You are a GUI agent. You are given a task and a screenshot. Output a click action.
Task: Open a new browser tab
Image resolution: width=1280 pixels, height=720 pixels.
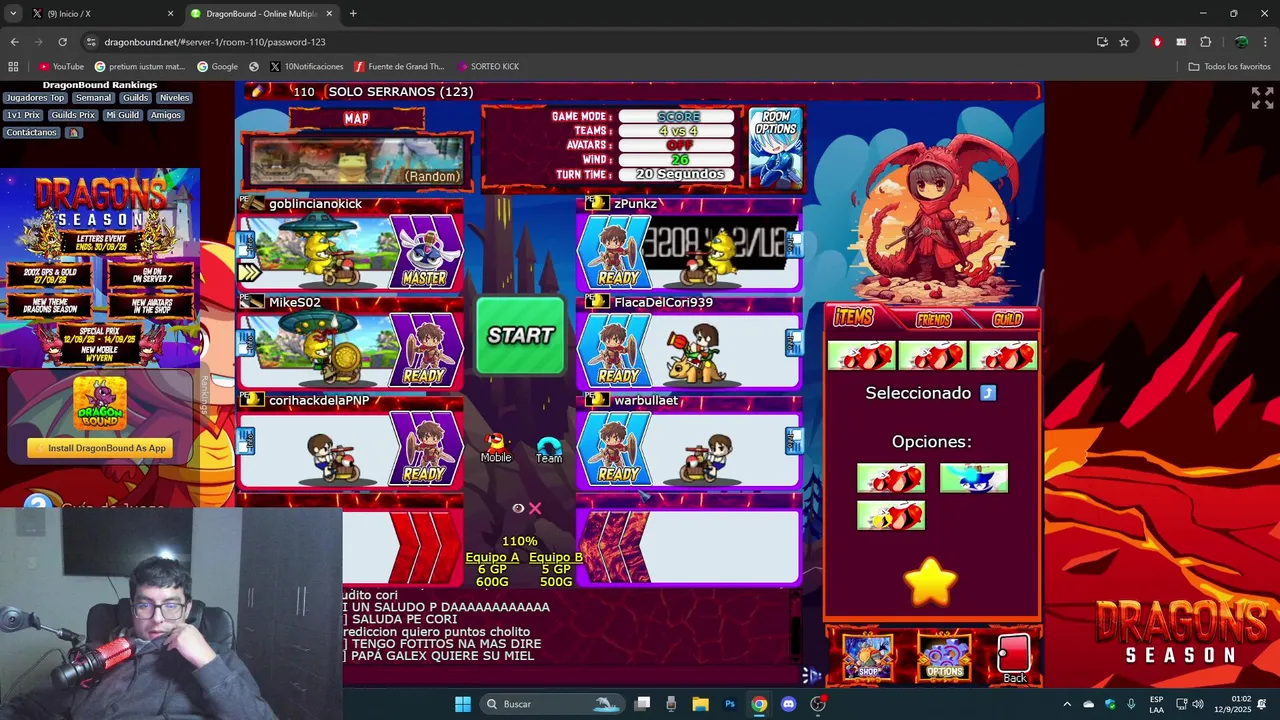pos(353,14)
